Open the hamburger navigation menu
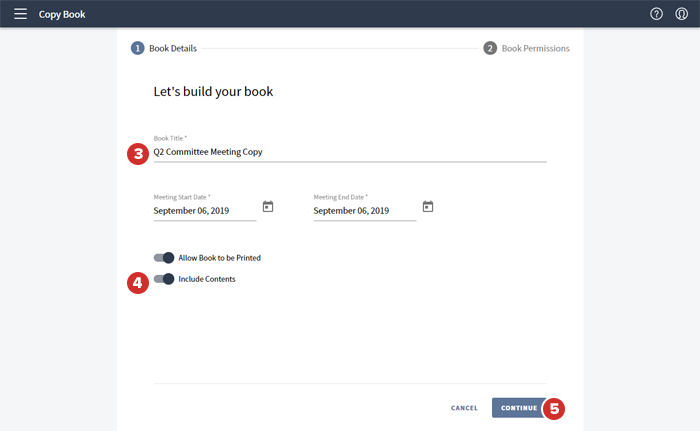Image resolution: width=700 pixels, height=431 pixels. [20, 14]
